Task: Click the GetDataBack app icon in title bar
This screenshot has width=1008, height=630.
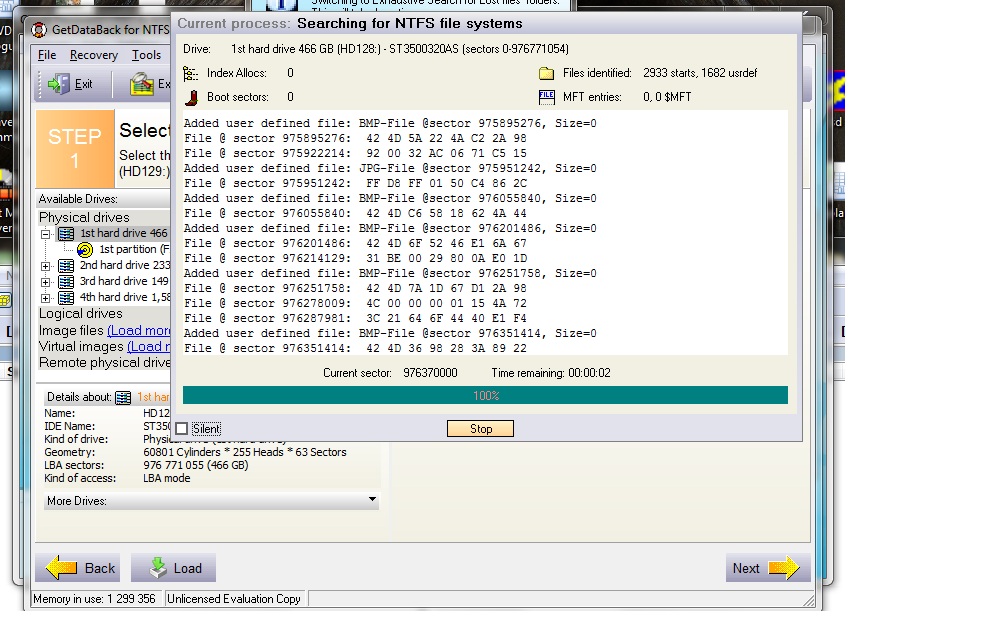Action: [x=39, y=30]
